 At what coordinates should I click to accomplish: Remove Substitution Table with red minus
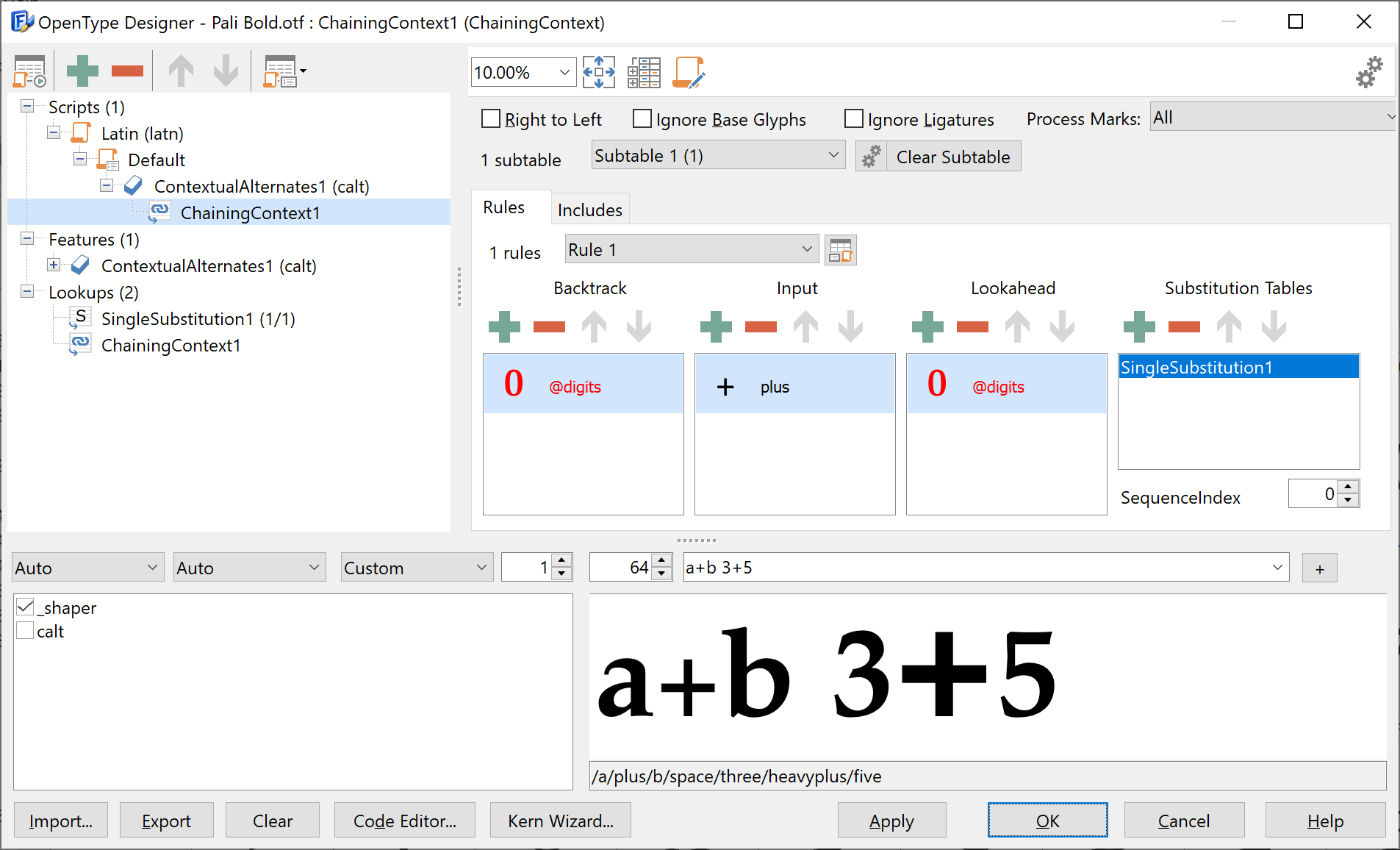point(1184,326)
